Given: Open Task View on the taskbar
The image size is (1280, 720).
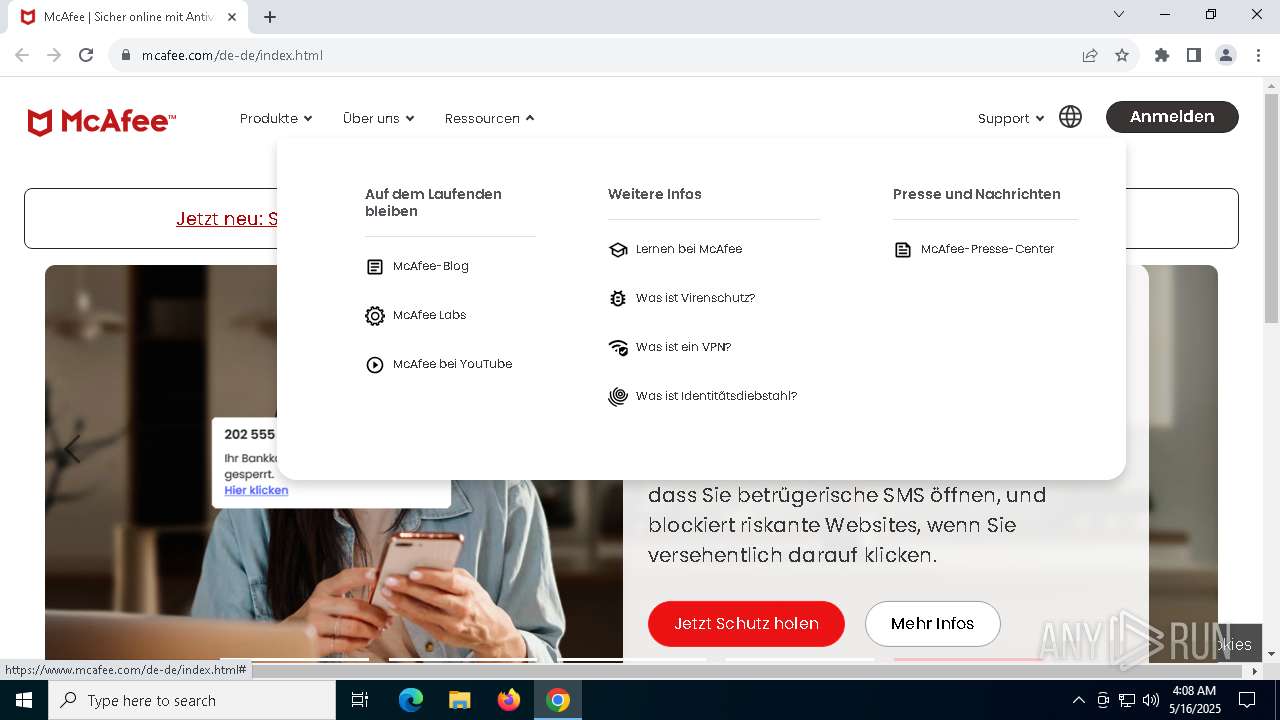Looking at the screenshot, I should pyautogui.click(x=360, y=700).
